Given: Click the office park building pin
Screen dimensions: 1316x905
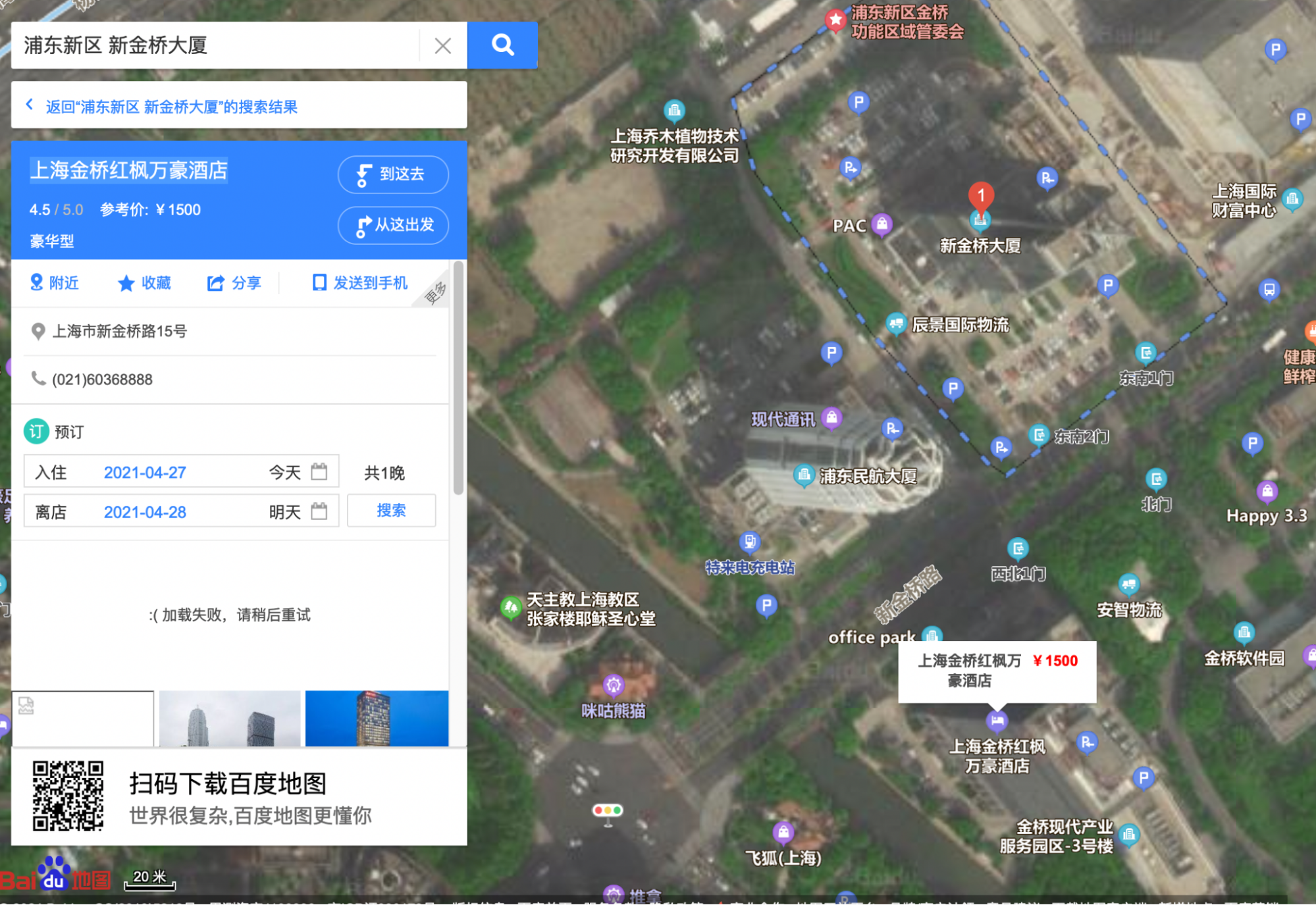Looking at the screenshot, I should pos(931,636).
